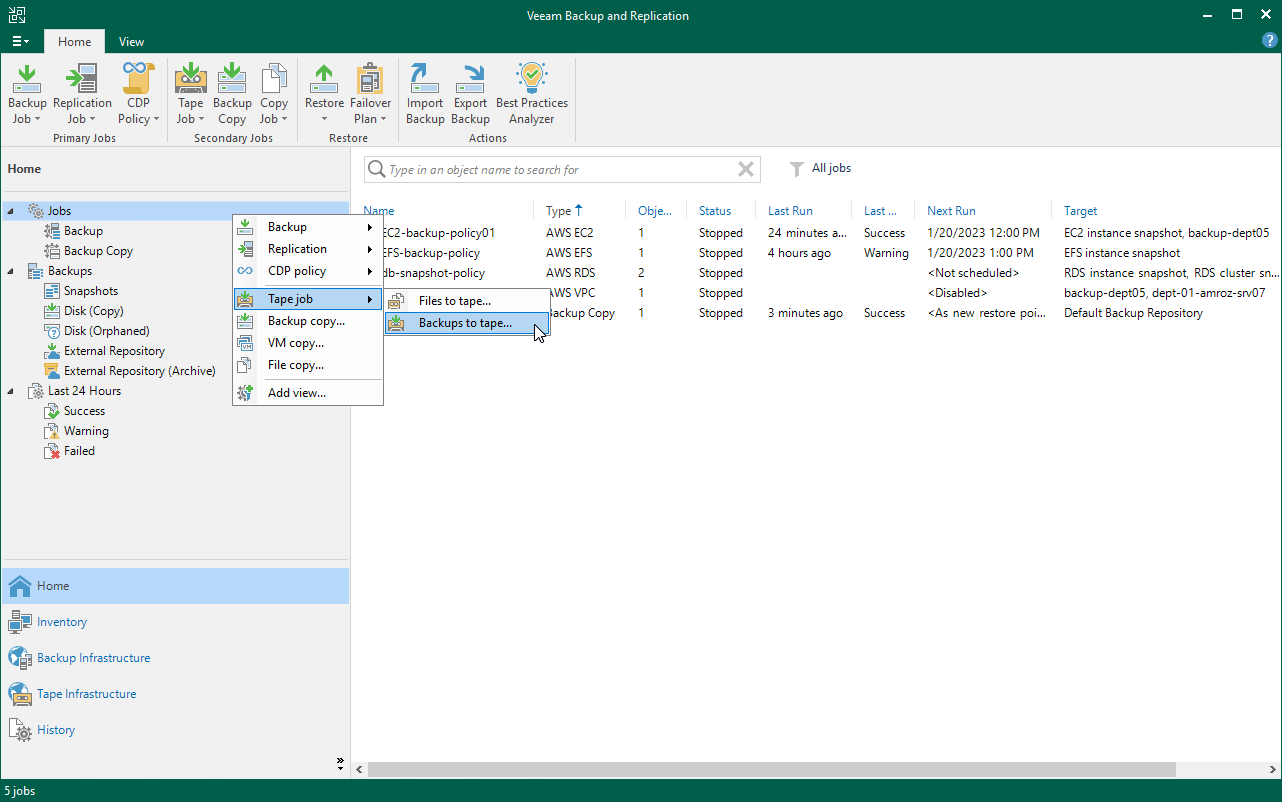Screen dimensions: 1282x802
Task: Click the All jobs filter funnel icon
Action: click(797, 169)
